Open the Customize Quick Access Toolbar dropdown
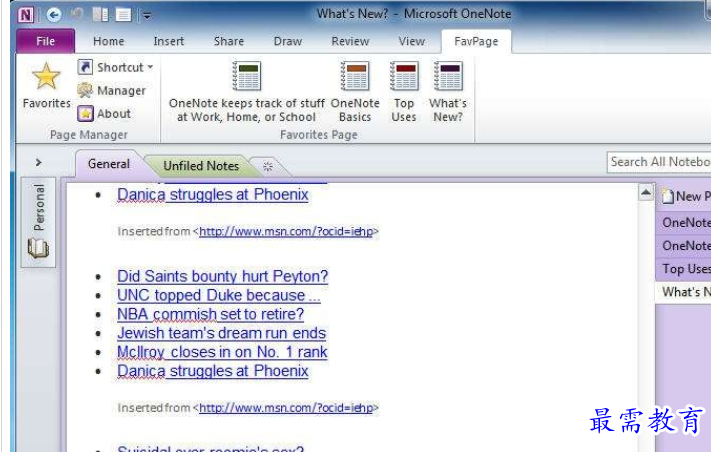Viewport: 711px width, 452px height. tap(147, 16)
